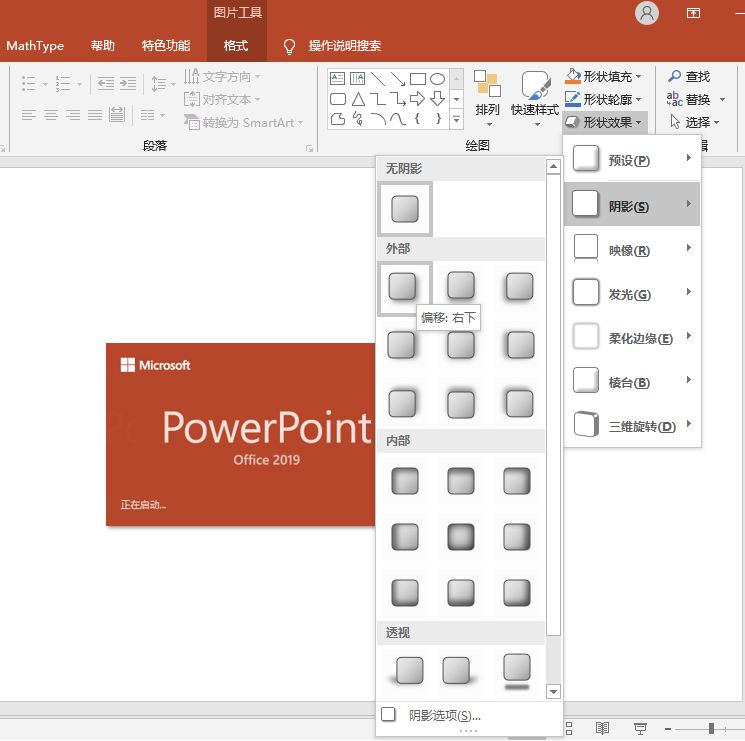Click the zoom slider handle
Viewport: 745px width, 741px height.
tap(711, 728)
